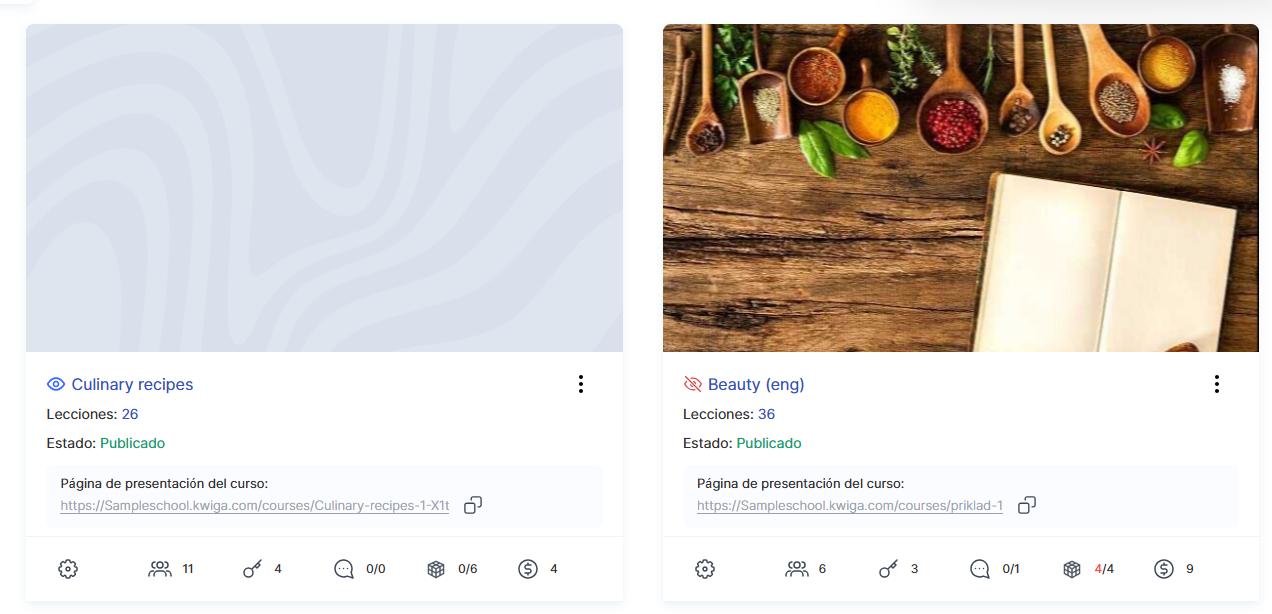Open the Beauty (eng) course title
The height and width of the screenshot is (614, 1272).
(756, 384)
